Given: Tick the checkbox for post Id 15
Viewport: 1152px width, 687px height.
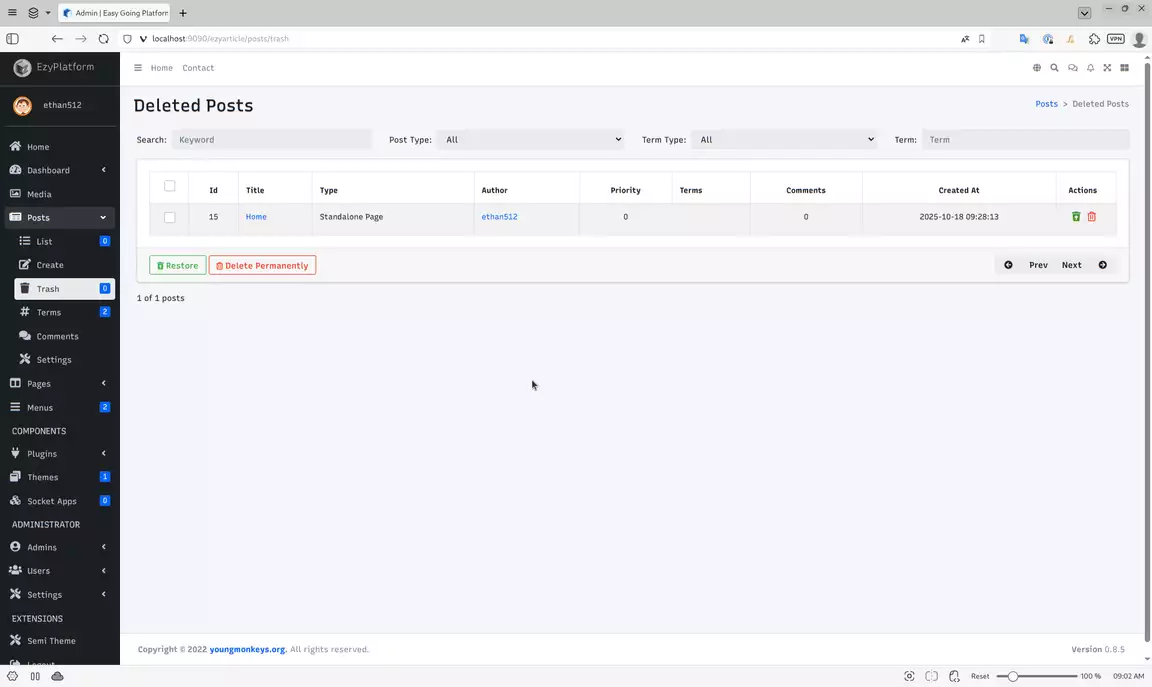Looking at the screenshot, I should pos(169,217).
